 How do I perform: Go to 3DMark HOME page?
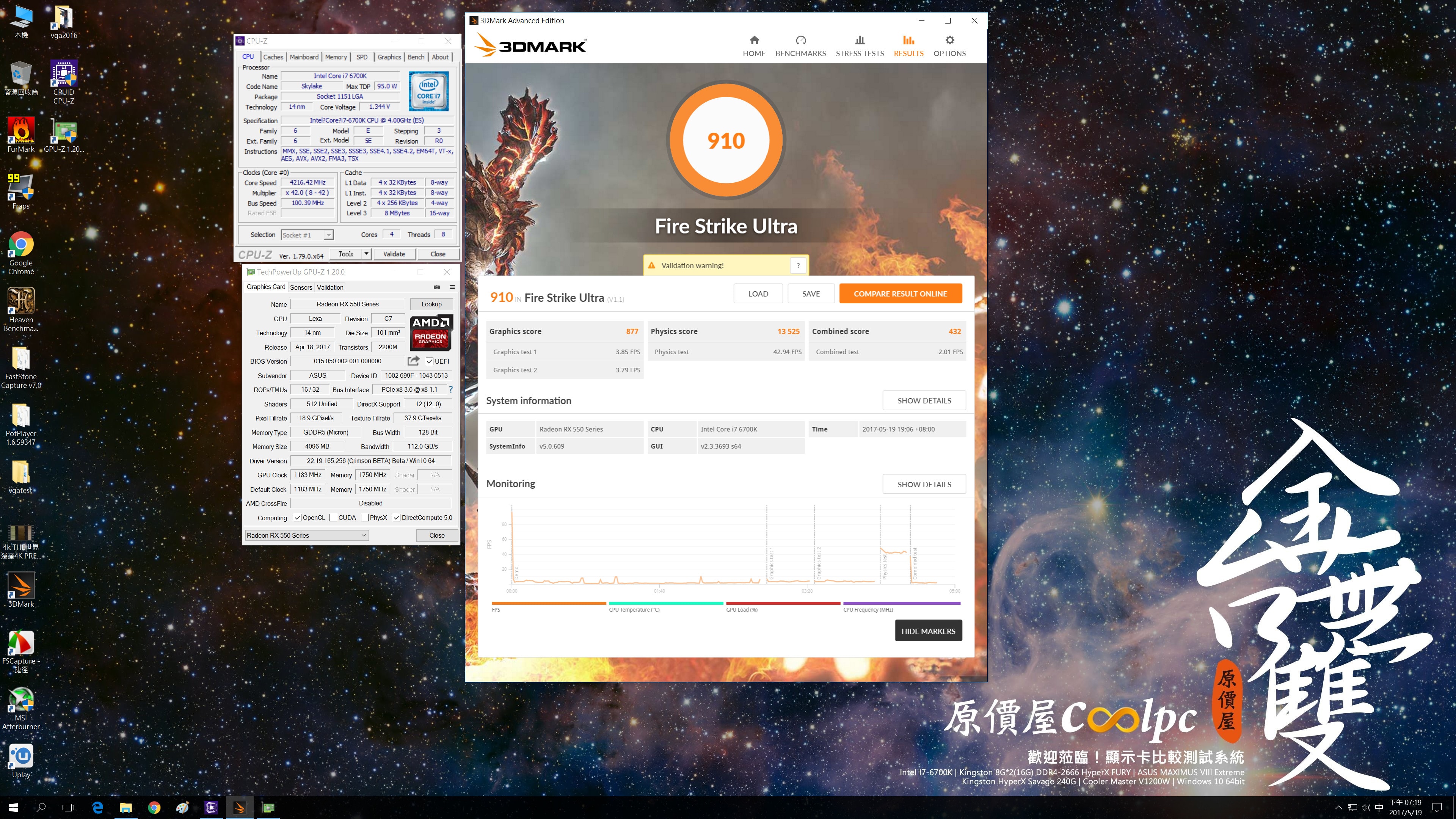pos(754,46)
